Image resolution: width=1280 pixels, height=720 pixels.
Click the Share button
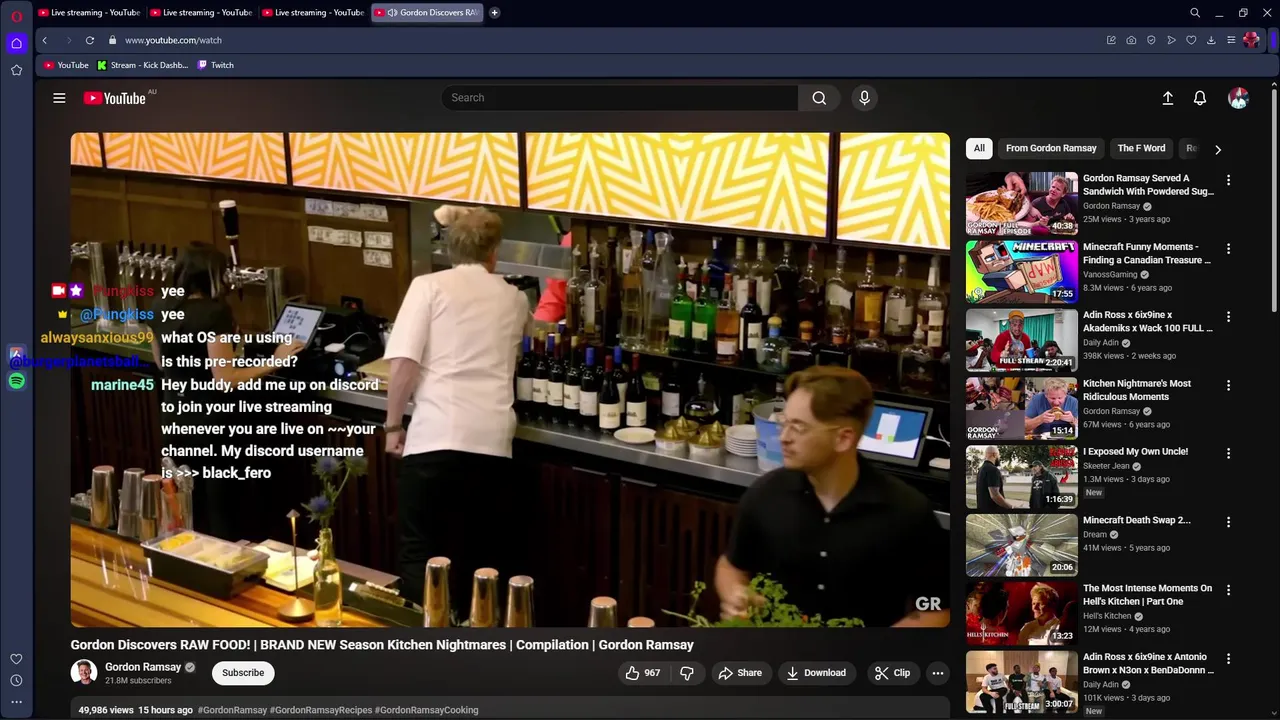[x=740, y=673]
